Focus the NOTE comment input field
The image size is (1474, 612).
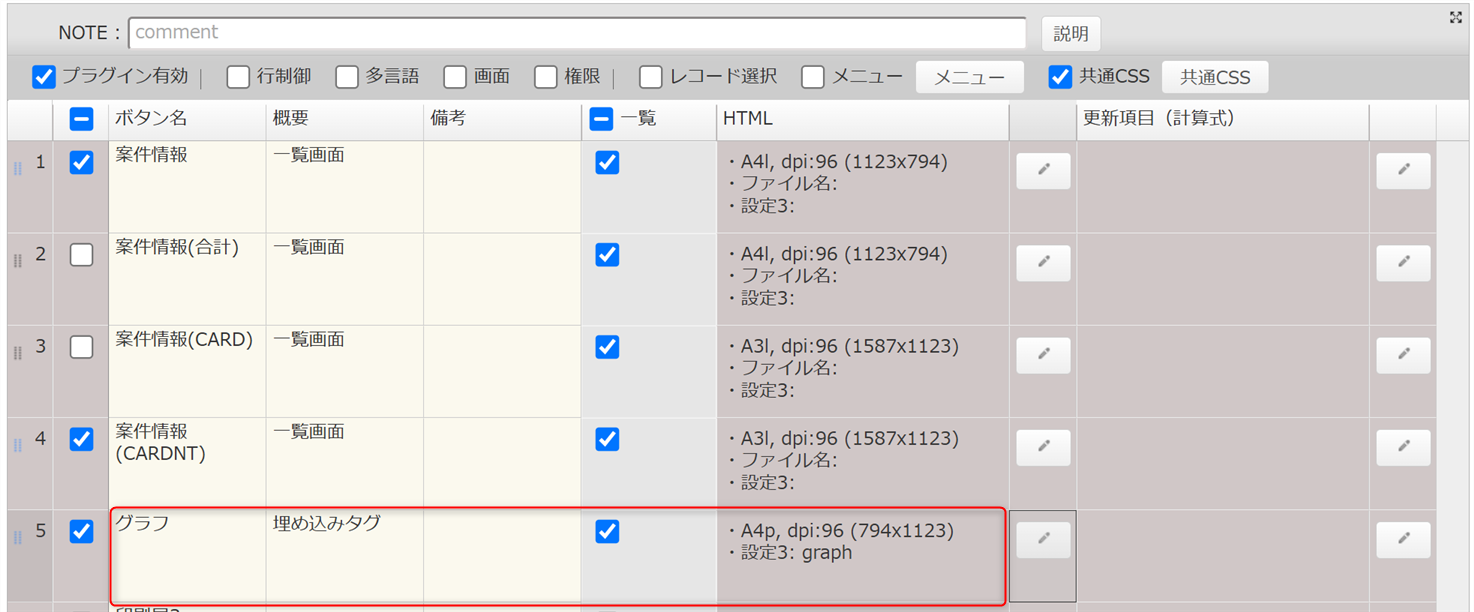pyautogui.click(x=577, y=32)
